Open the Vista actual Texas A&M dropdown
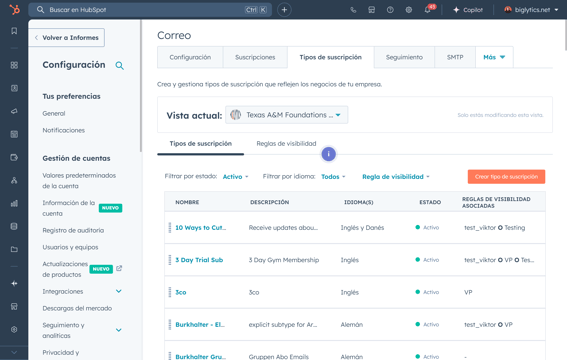This screenshot has height=360, width=567. (286, 115)
